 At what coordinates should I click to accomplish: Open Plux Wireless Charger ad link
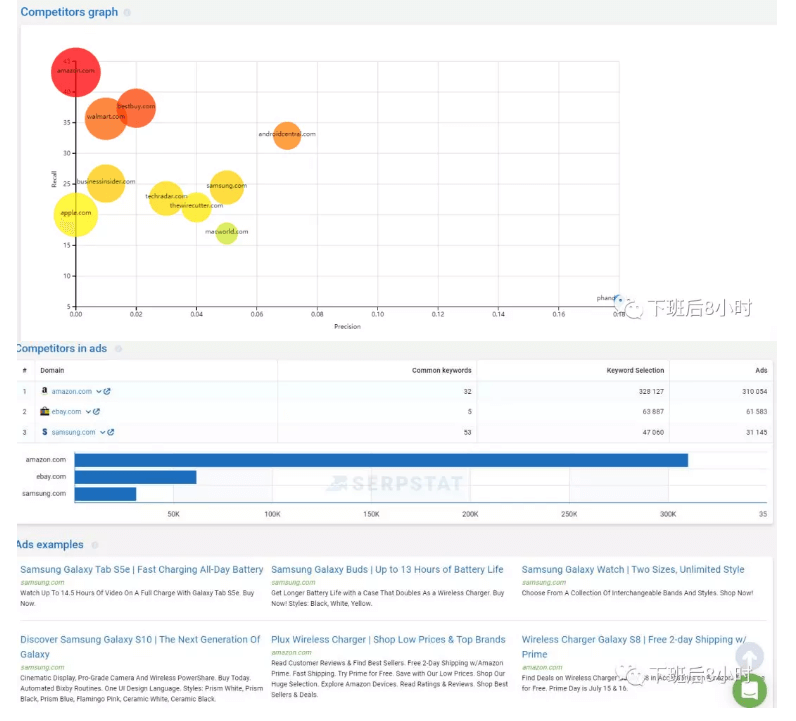click(x=388, y=640)
